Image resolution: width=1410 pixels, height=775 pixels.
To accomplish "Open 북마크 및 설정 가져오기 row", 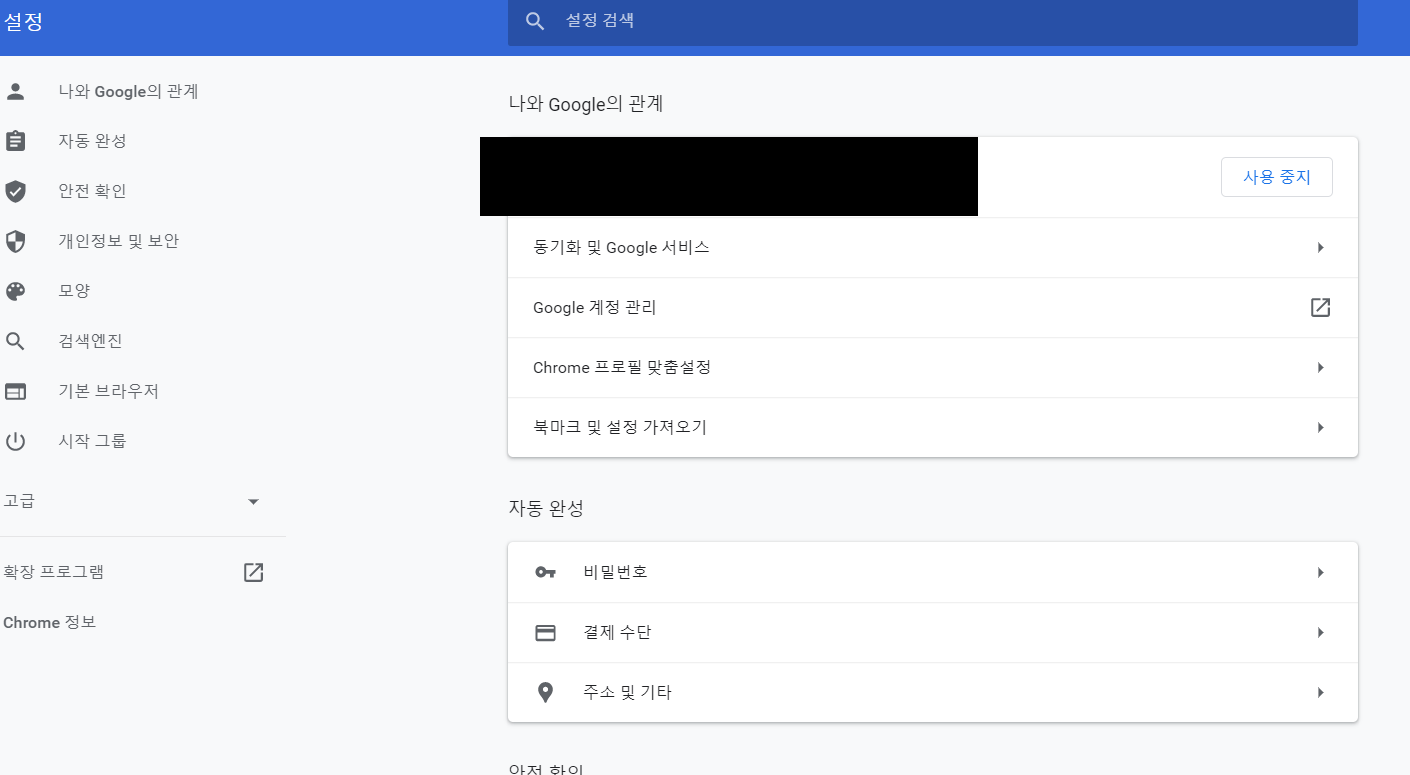I will [932, 427].
